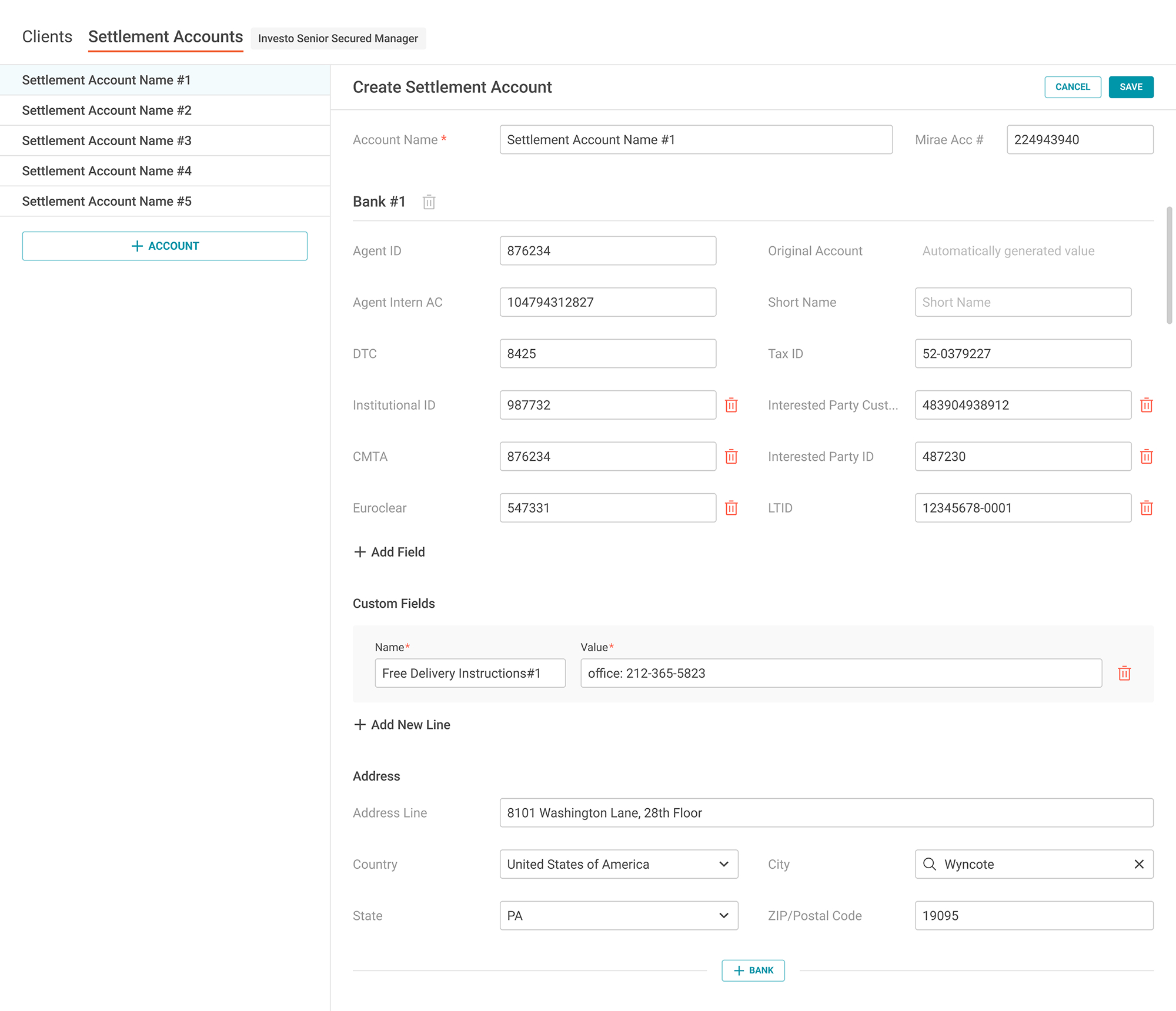Click the City search magnifier icon

click(x=930, y=864)
